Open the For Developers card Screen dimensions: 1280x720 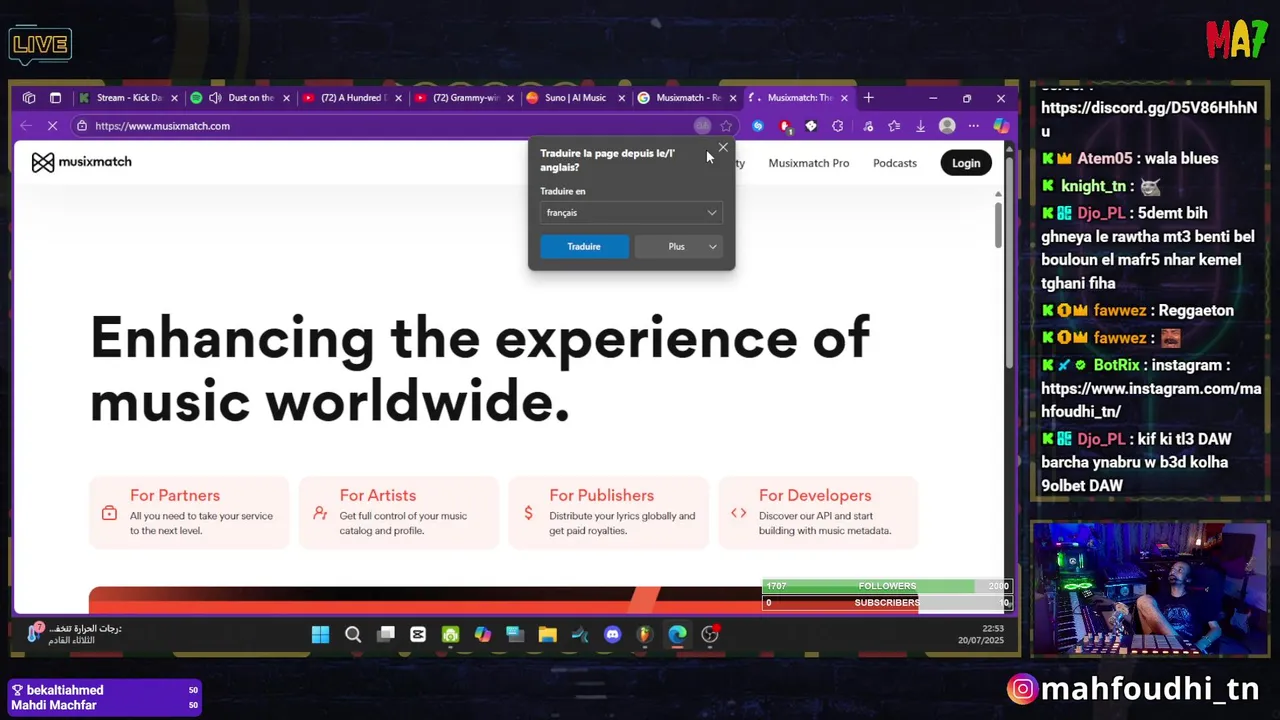pyautogui.click(x=818, y=512)
